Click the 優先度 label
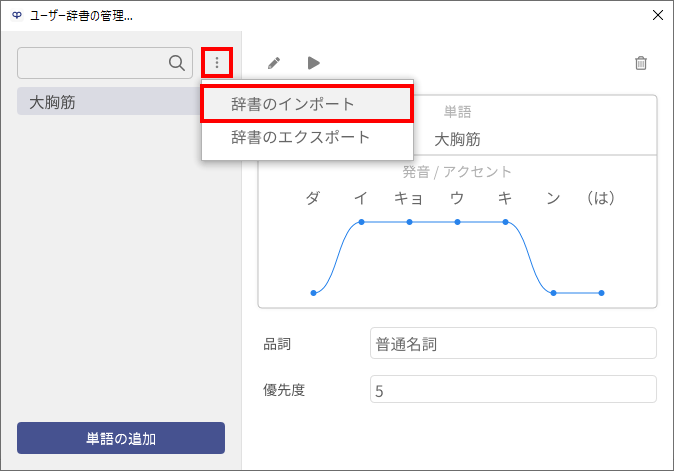The height and width of the screenshot is (471, 674). (284, 390)
